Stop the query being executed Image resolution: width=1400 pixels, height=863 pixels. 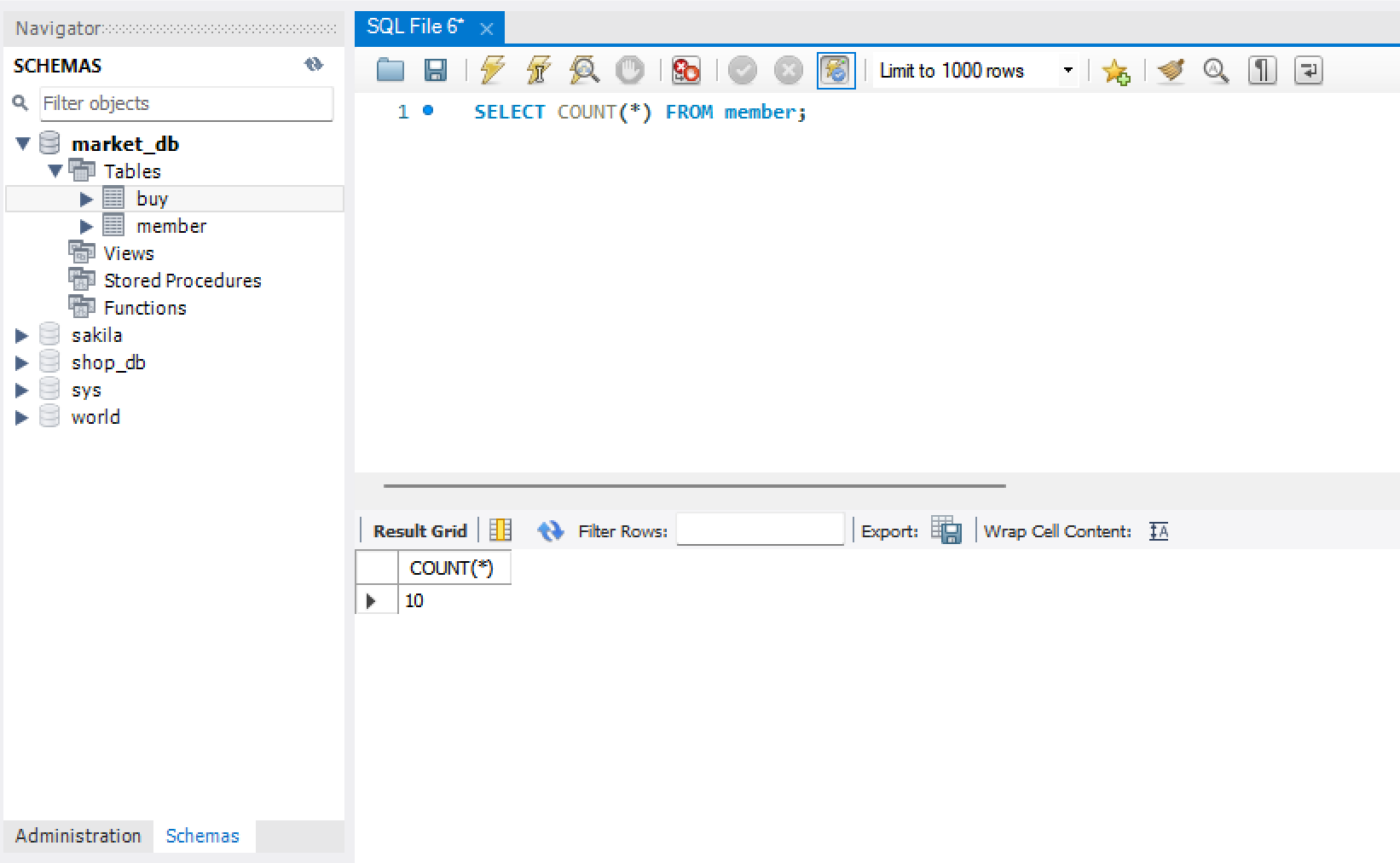[630, 70]
